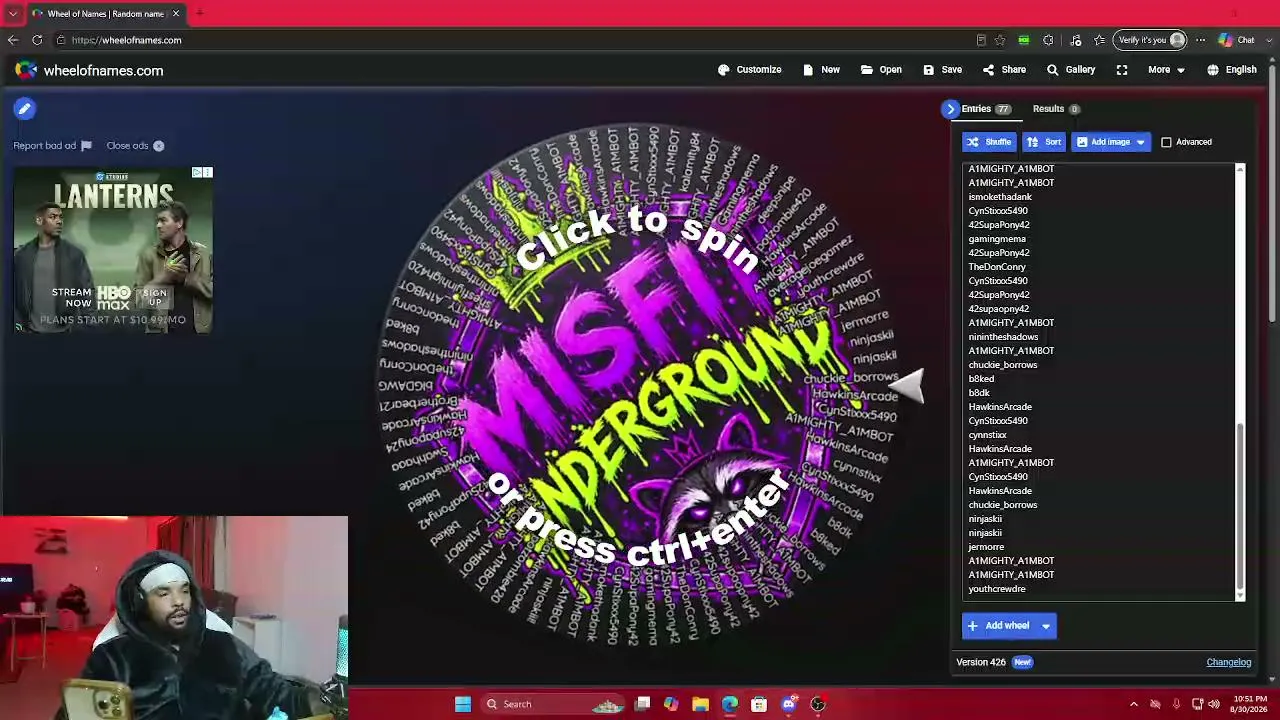Open the media control toolbar icon
The image size is (1280, 720).
1075,40
